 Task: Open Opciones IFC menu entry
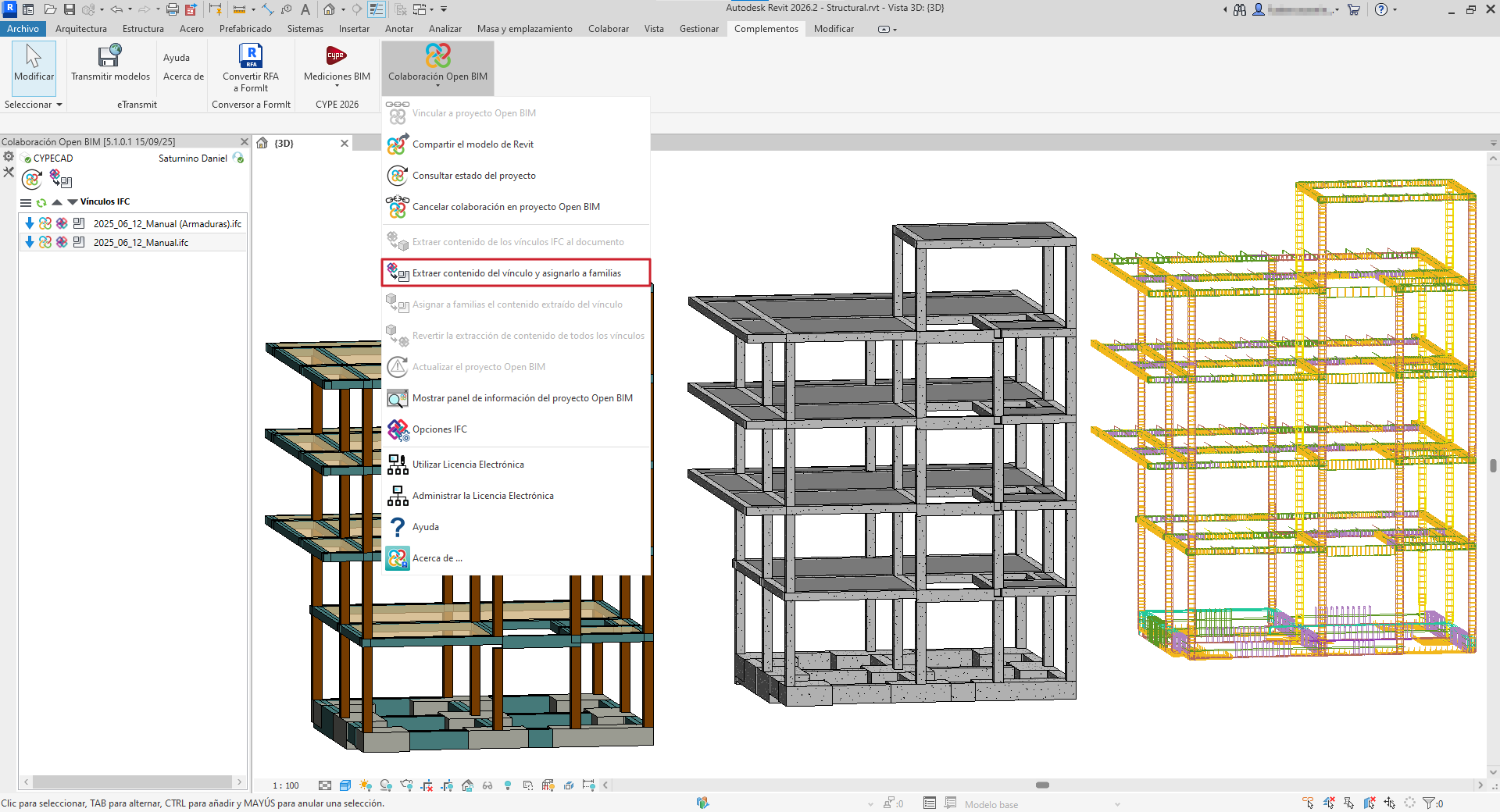click(516, 429)
